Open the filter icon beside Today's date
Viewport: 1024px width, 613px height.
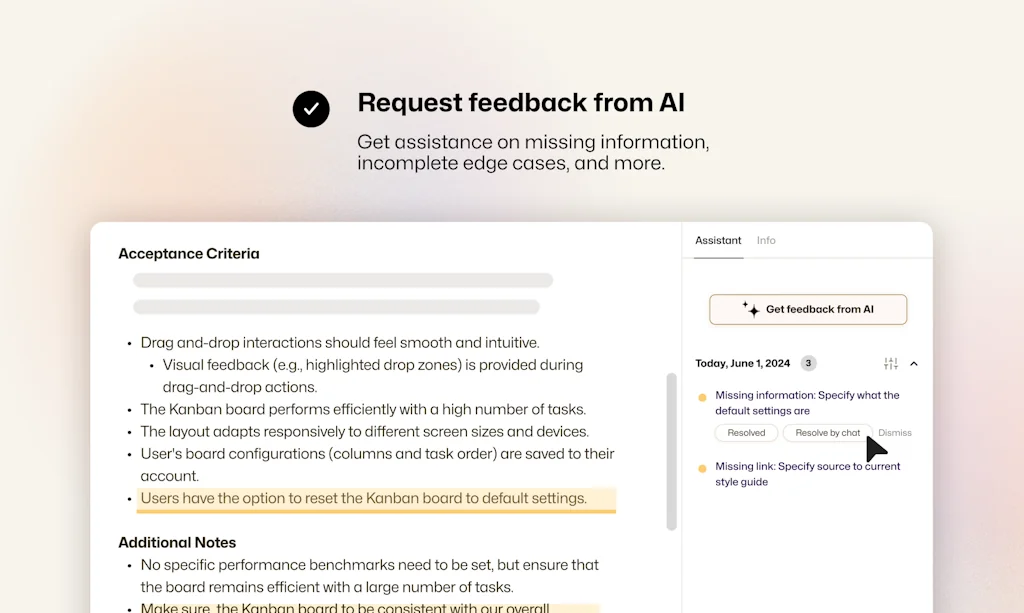[890, 363]
